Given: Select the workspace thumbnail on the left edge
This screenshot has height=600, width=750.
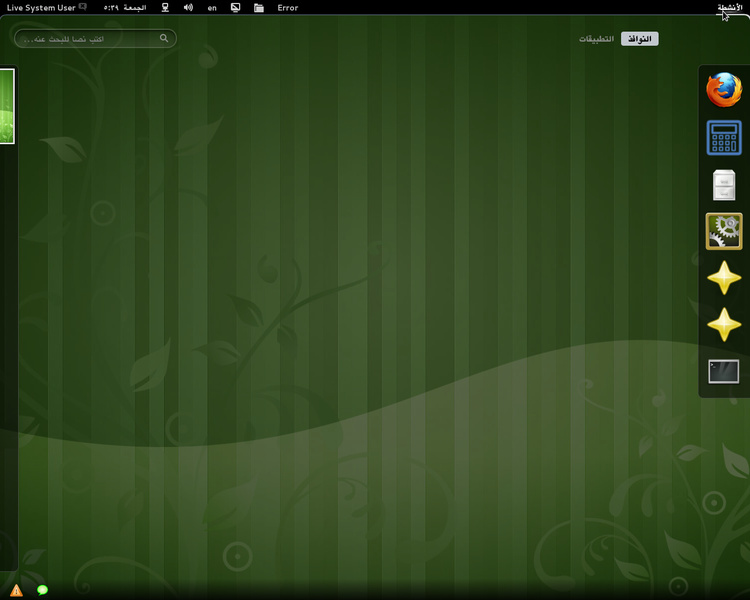Looking at the screenshot, I should tap(7, 106).
